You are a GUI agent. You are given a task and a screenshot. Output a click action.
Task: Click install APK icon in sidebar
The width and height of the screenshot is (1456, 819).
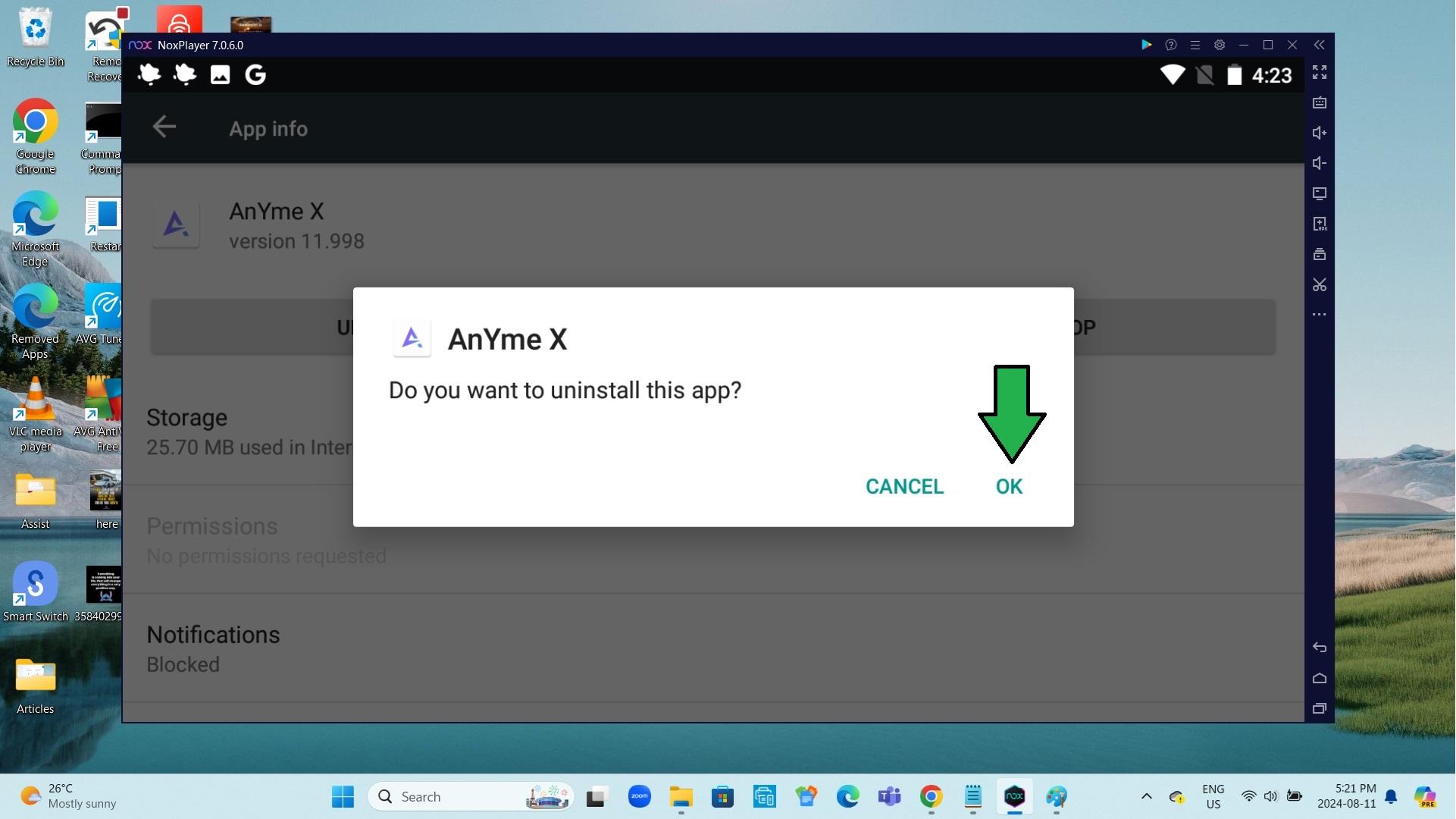[x=1320, y=224]
